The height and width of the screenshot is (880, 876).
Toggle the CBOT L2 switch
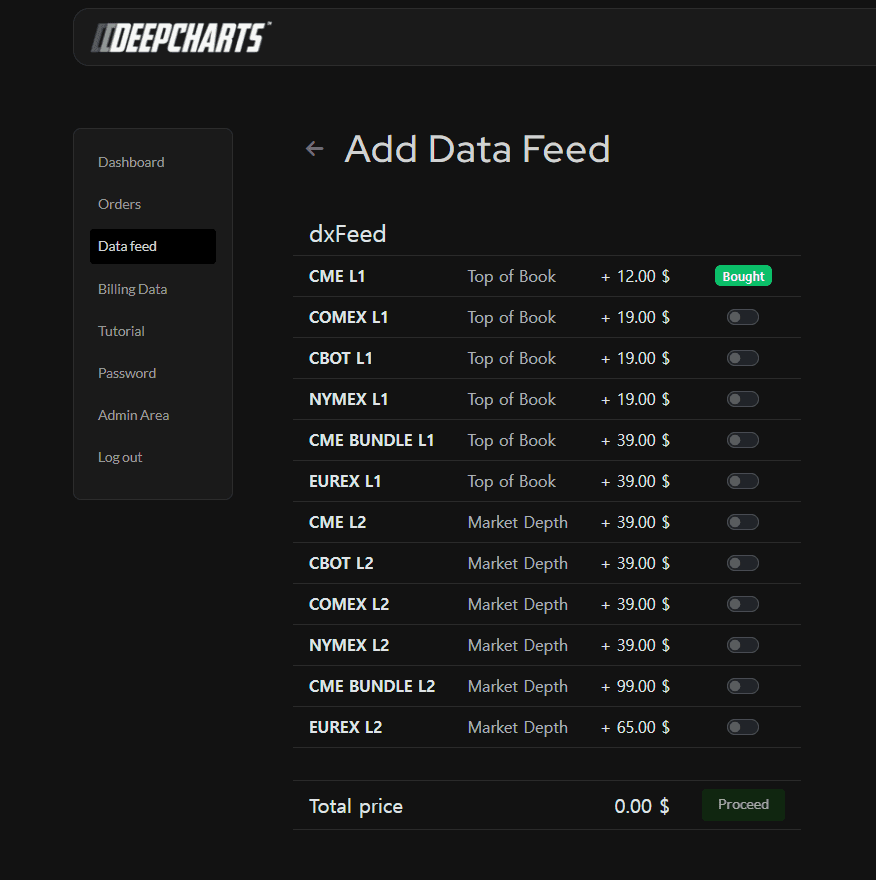(742, 563)
